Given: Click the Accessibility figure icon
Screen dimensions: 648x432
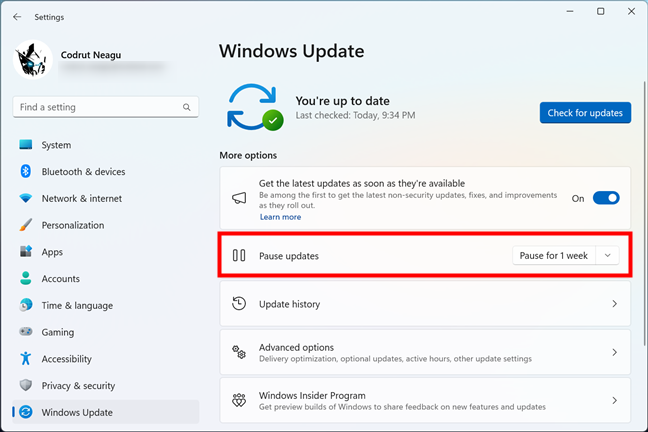Looking at the screenshot, I should 26,358.
